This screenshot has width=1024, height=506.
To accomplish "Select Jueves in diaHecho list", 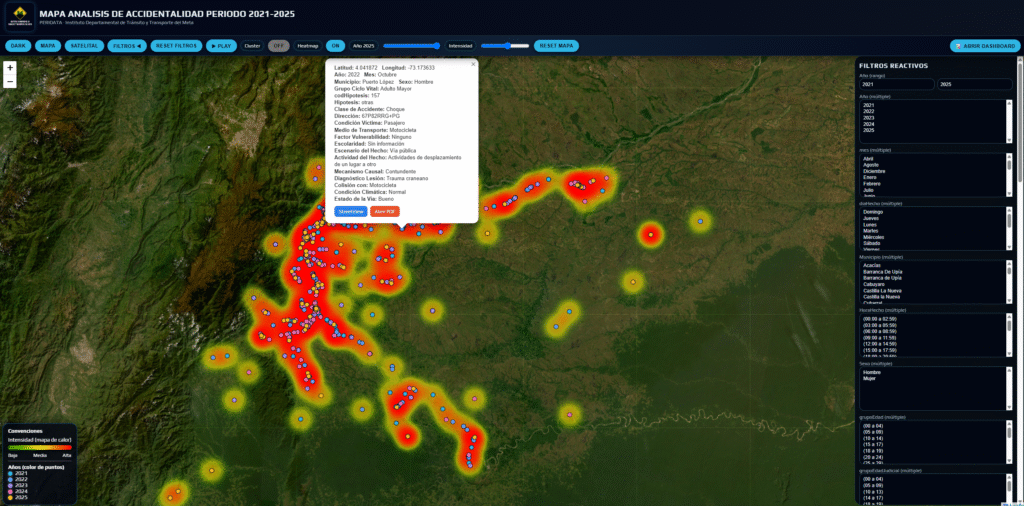I will tap(933, 219).
